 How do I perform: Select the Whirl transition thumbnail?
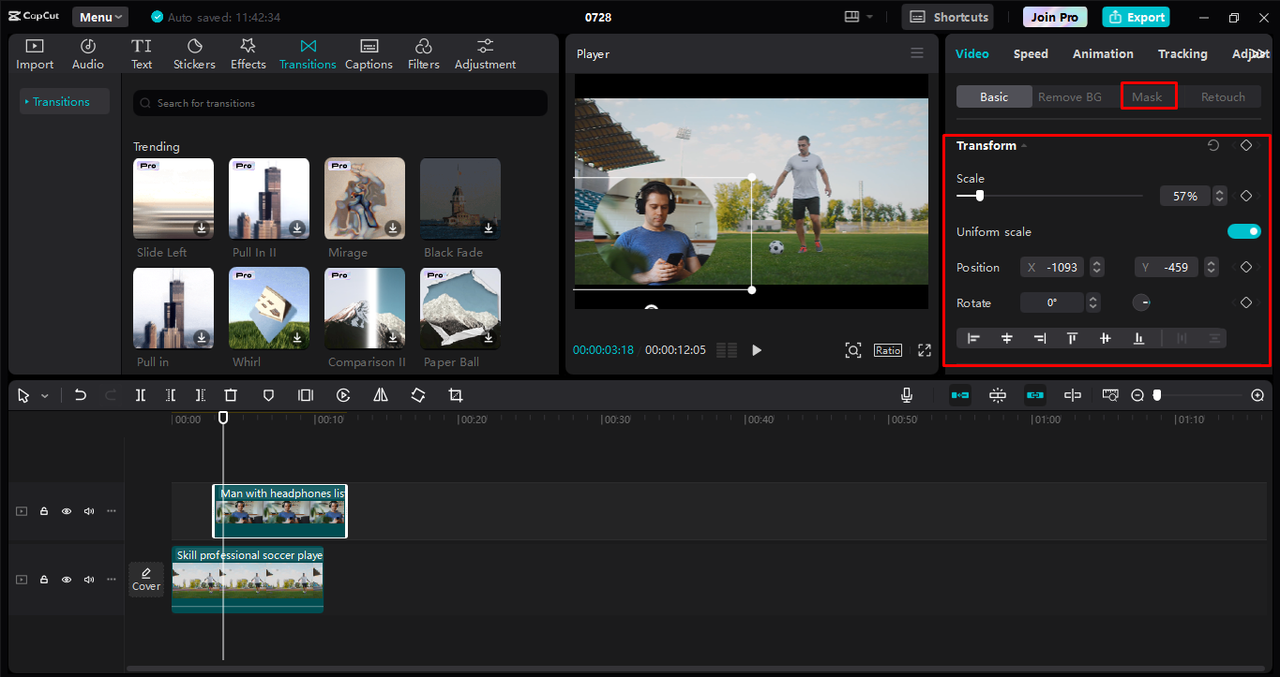pyautogui.click(x=269, y=308)
